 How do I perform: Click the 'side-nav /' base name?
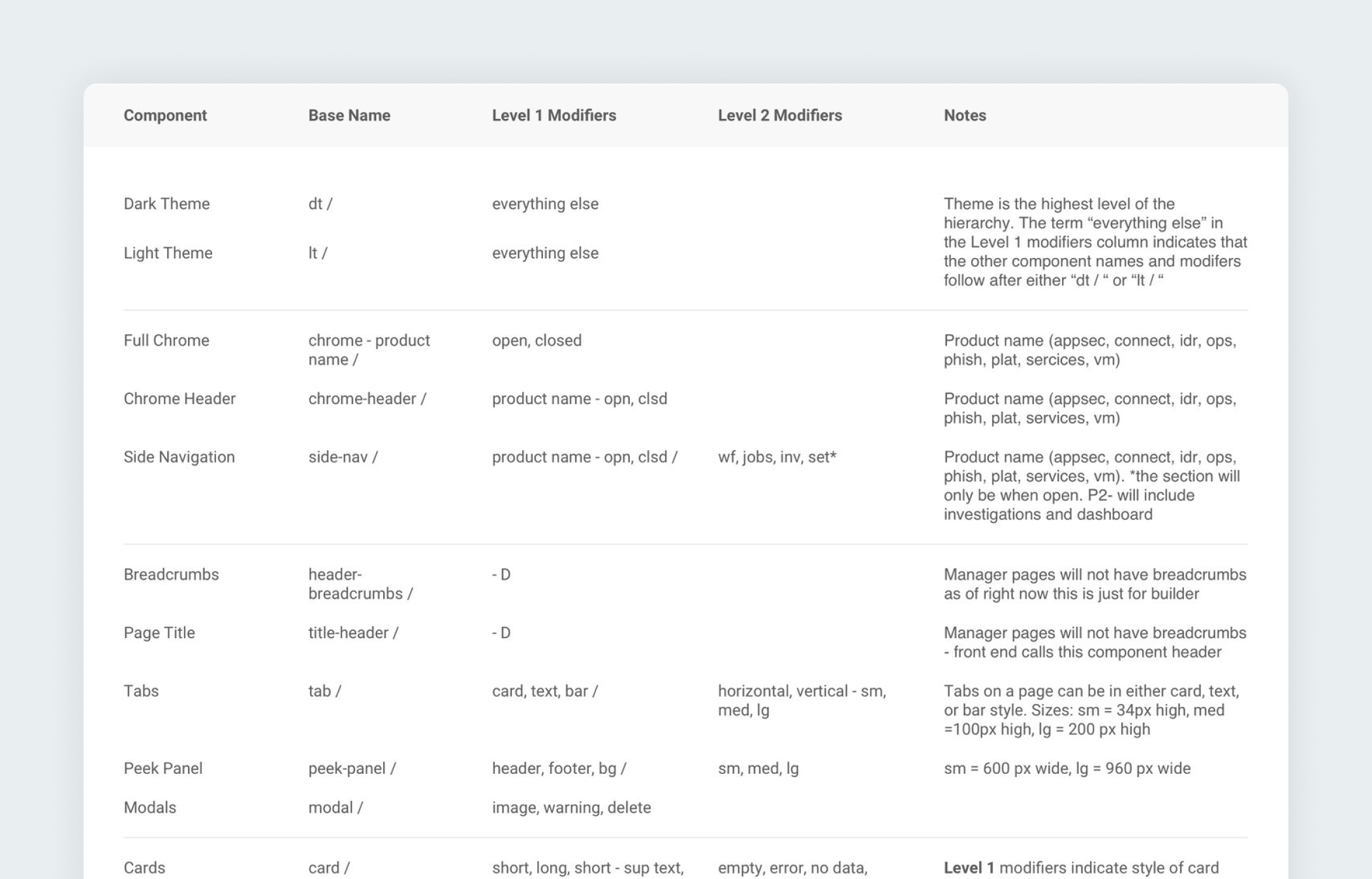click(343, 457)
